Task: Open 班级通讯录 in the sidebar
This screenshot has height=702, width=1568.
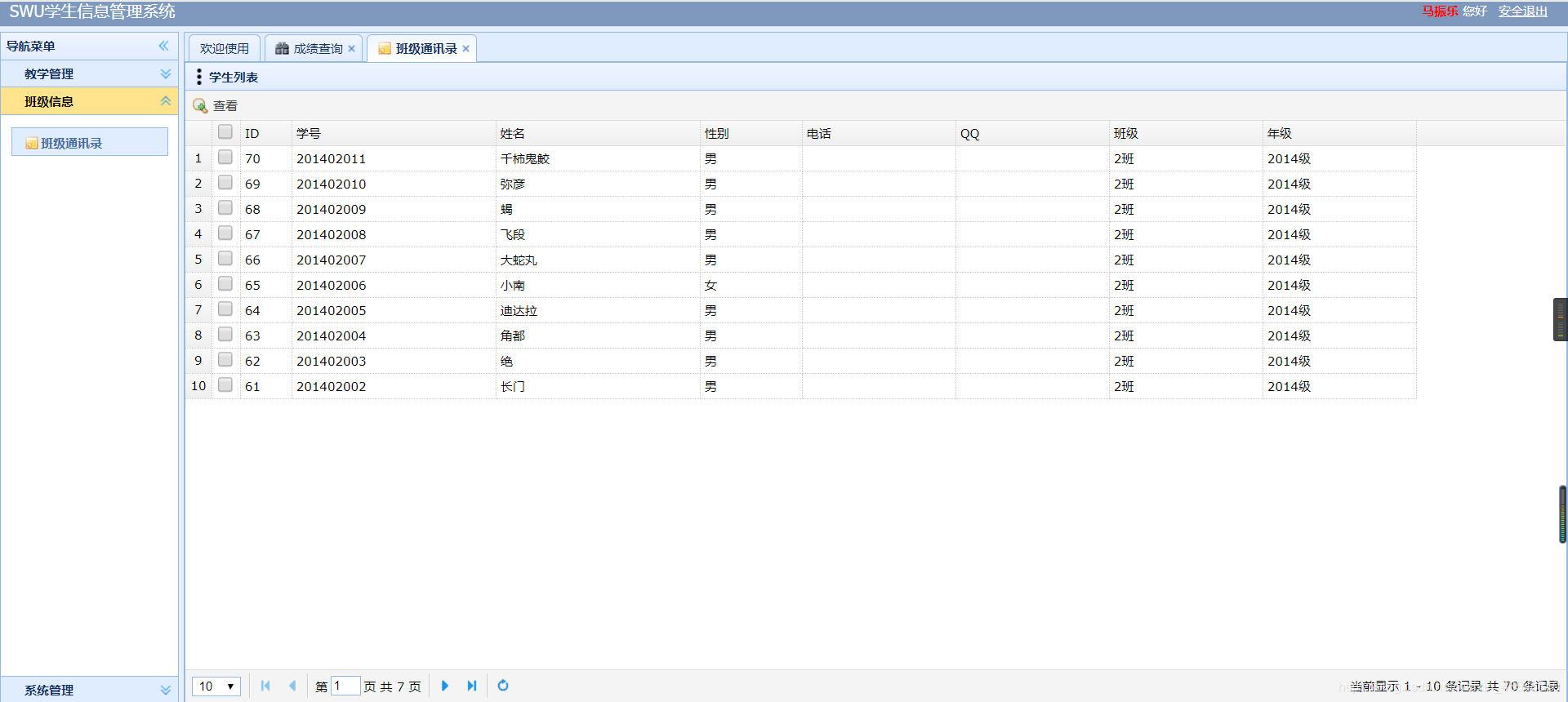Action: (x=90, y=142)
